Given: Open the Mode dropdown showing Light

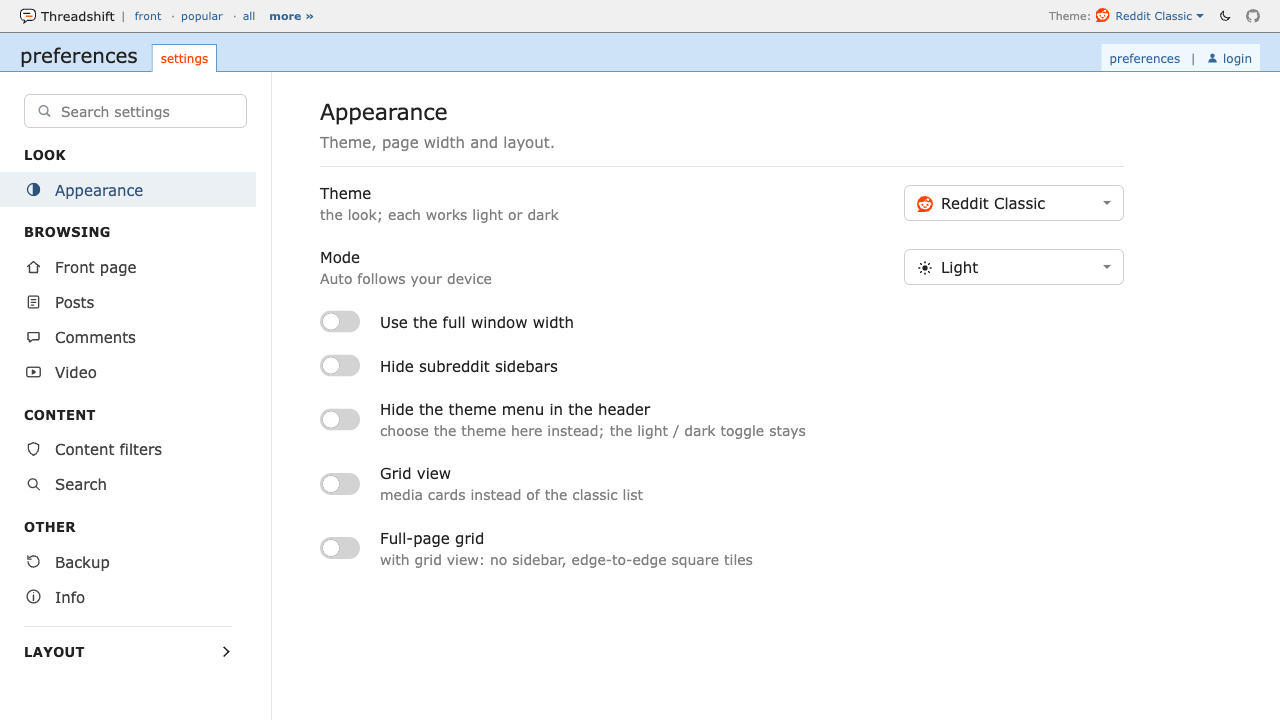Looking at the screenshot, I should 1014,267.
